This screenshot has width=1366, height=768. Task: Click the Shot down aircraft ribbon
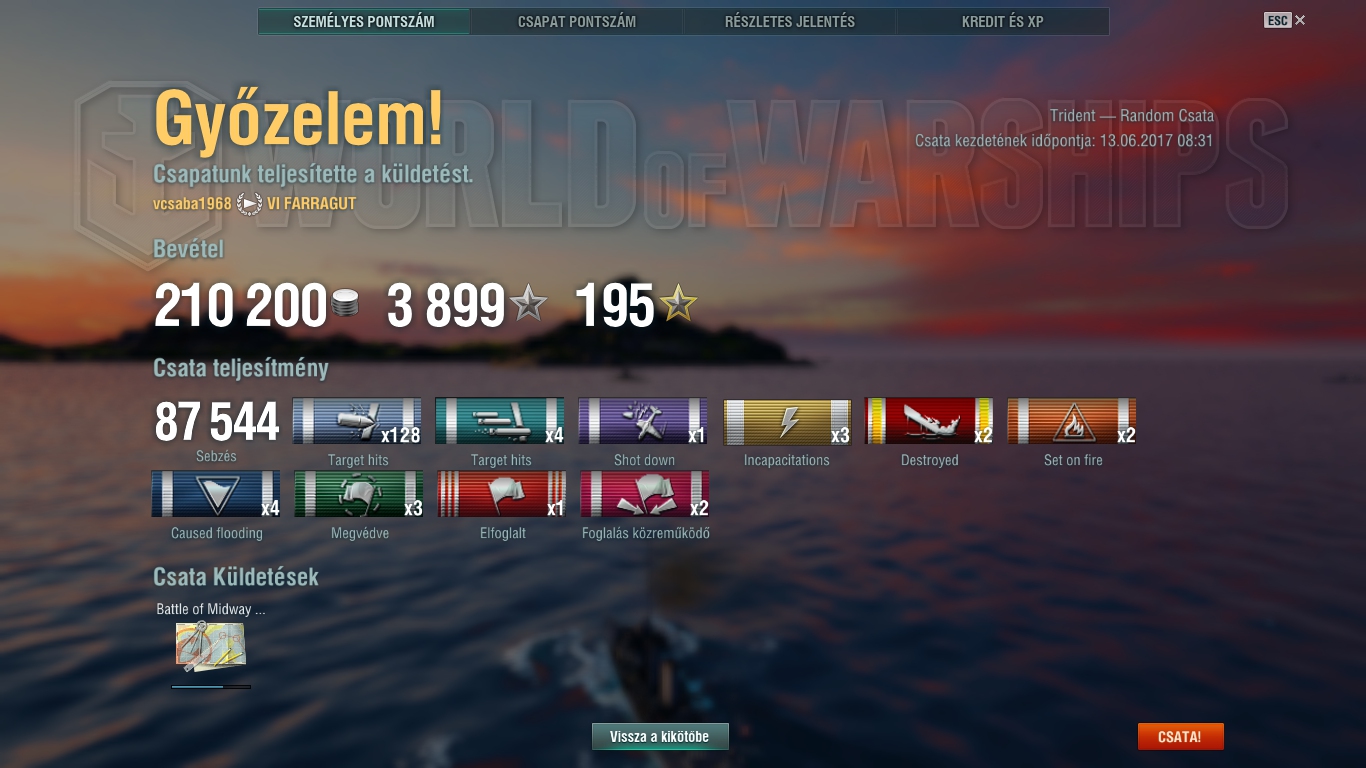(x=643, y=421)
